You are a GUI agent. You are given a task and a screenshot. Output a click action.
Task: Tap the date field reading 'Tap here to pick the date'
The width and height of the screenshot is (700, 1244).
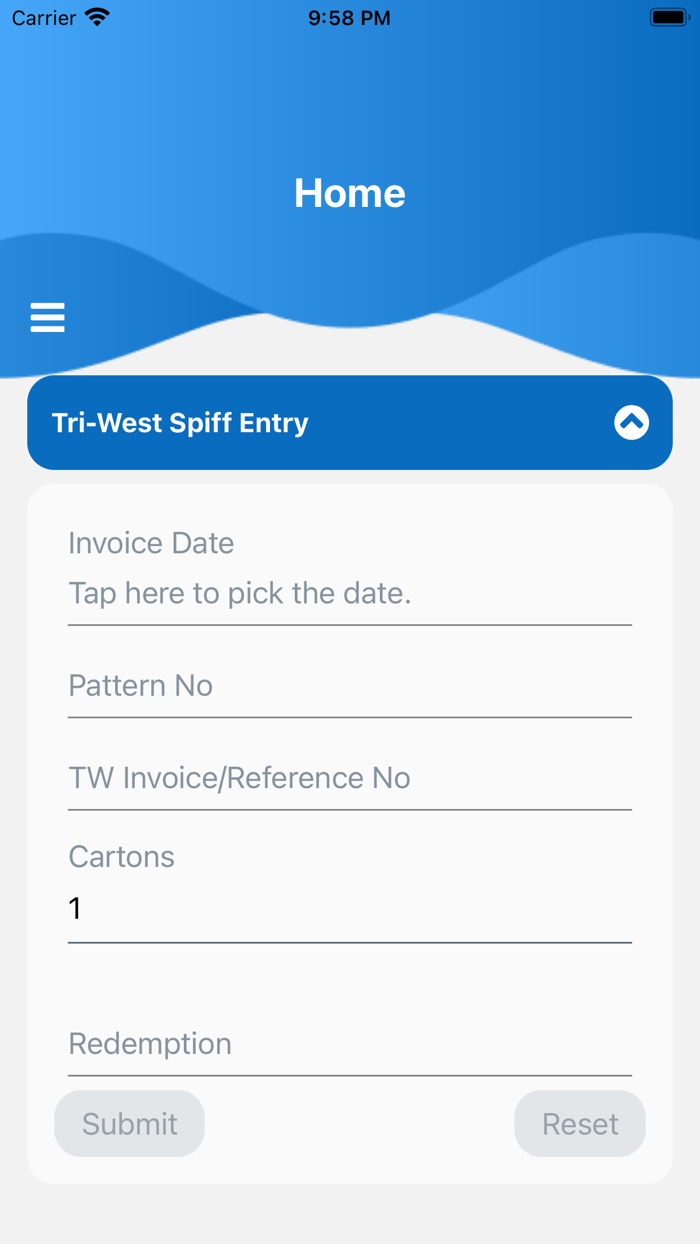[349, 593]
